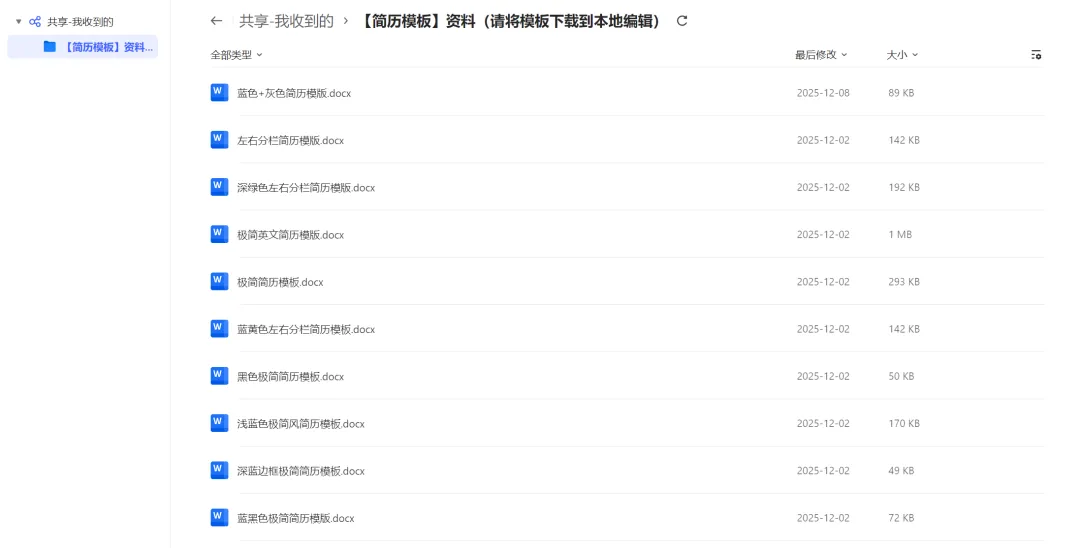1080x548 pixels.
Task: Click the current folder title in breadcrumb
Action: [x=510, y=21]
